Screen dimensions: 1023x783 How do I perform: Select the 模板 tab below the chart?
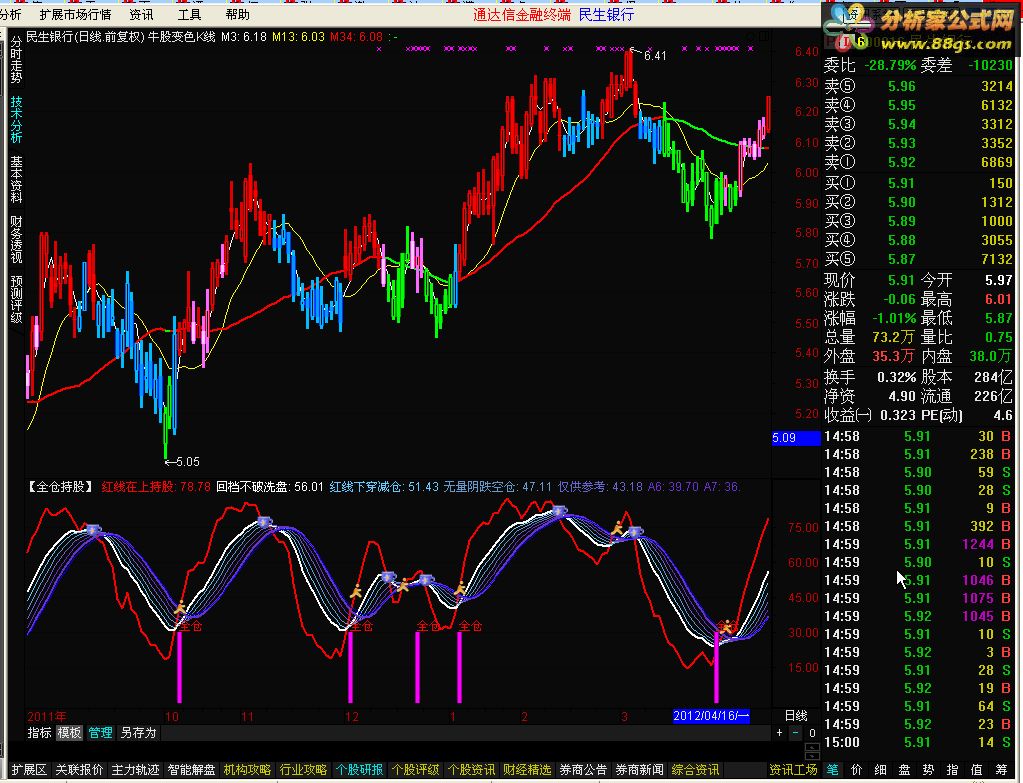69,733
